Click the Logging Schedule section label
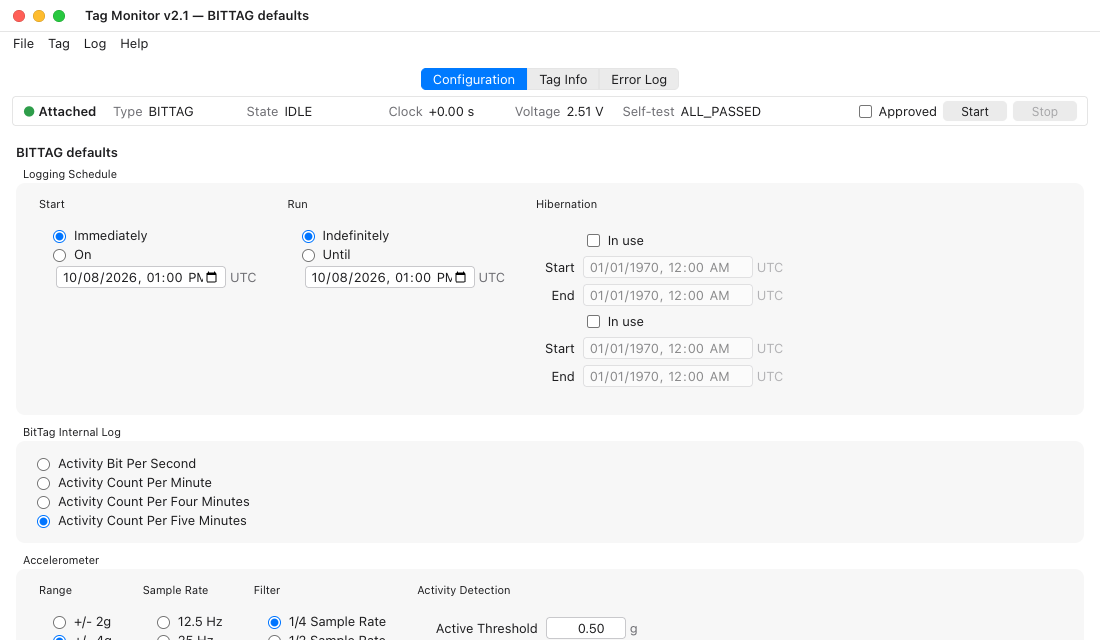 [x=69, y=174]
